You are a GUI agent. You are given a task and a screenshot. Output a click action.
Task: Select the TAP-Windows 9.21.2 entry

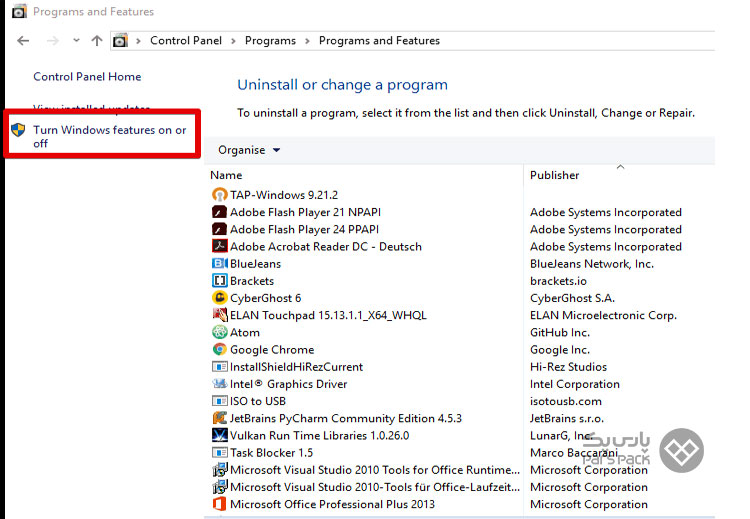point(284,195)
